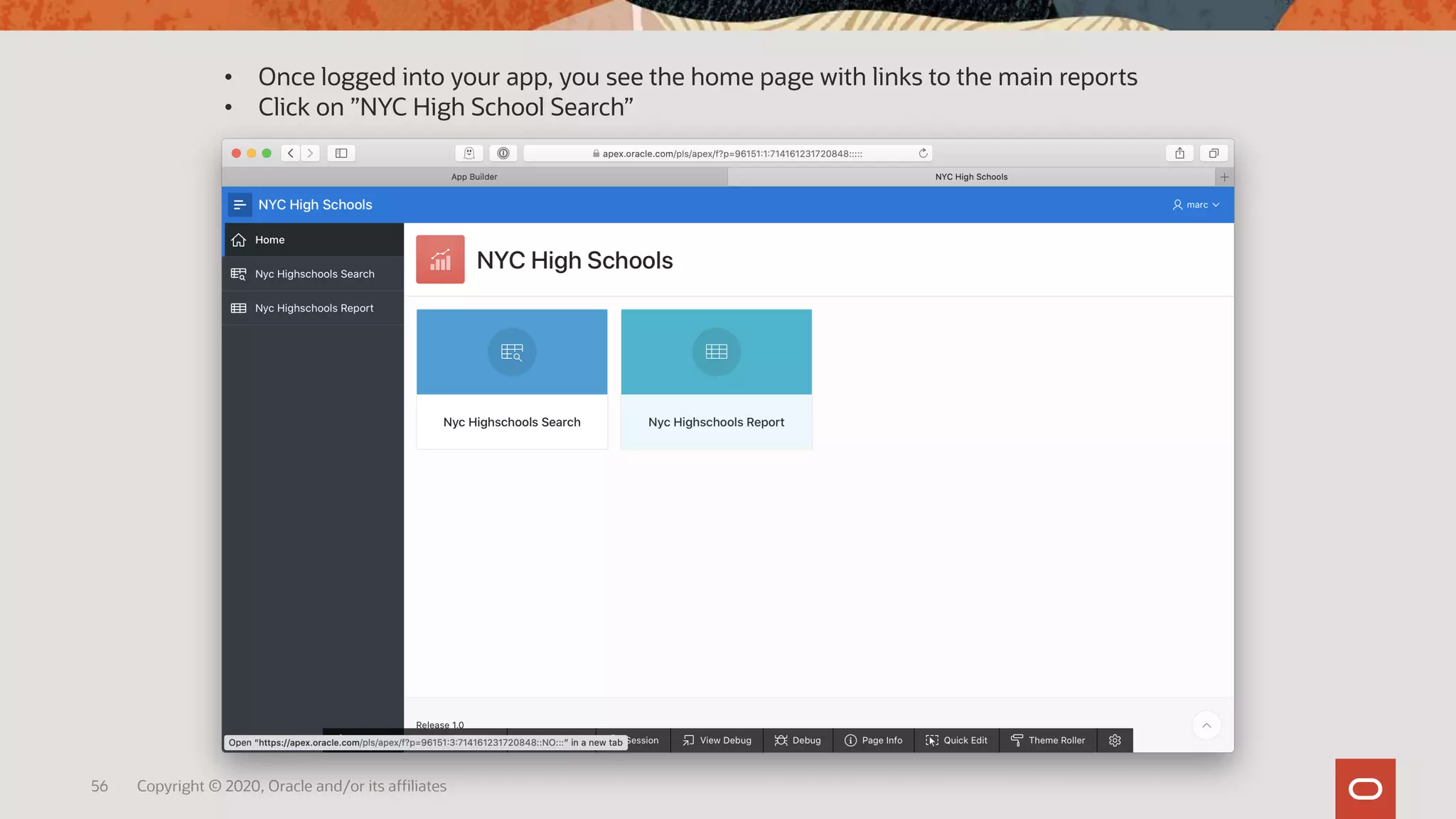This screenshot has height=819, width=1456.
Task: Open Theme Roller in developer toolbar
Action: pyautogui.click(x=1048, y=740)
